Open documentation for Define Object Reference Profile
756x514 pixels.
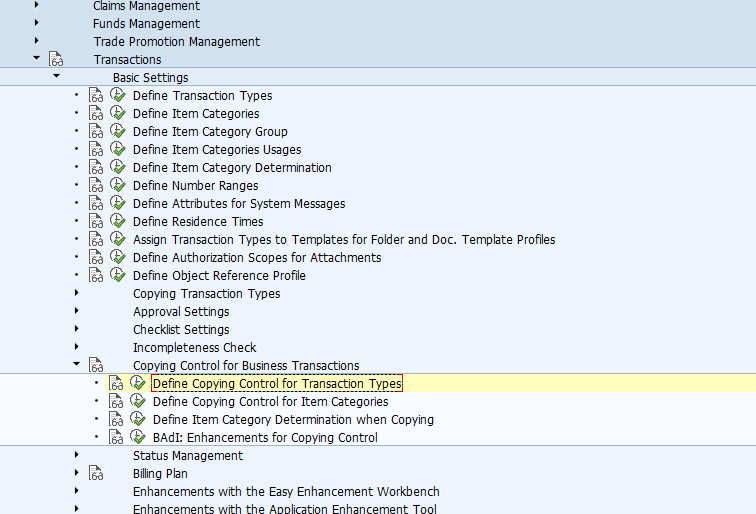click(x=96, y=275)
